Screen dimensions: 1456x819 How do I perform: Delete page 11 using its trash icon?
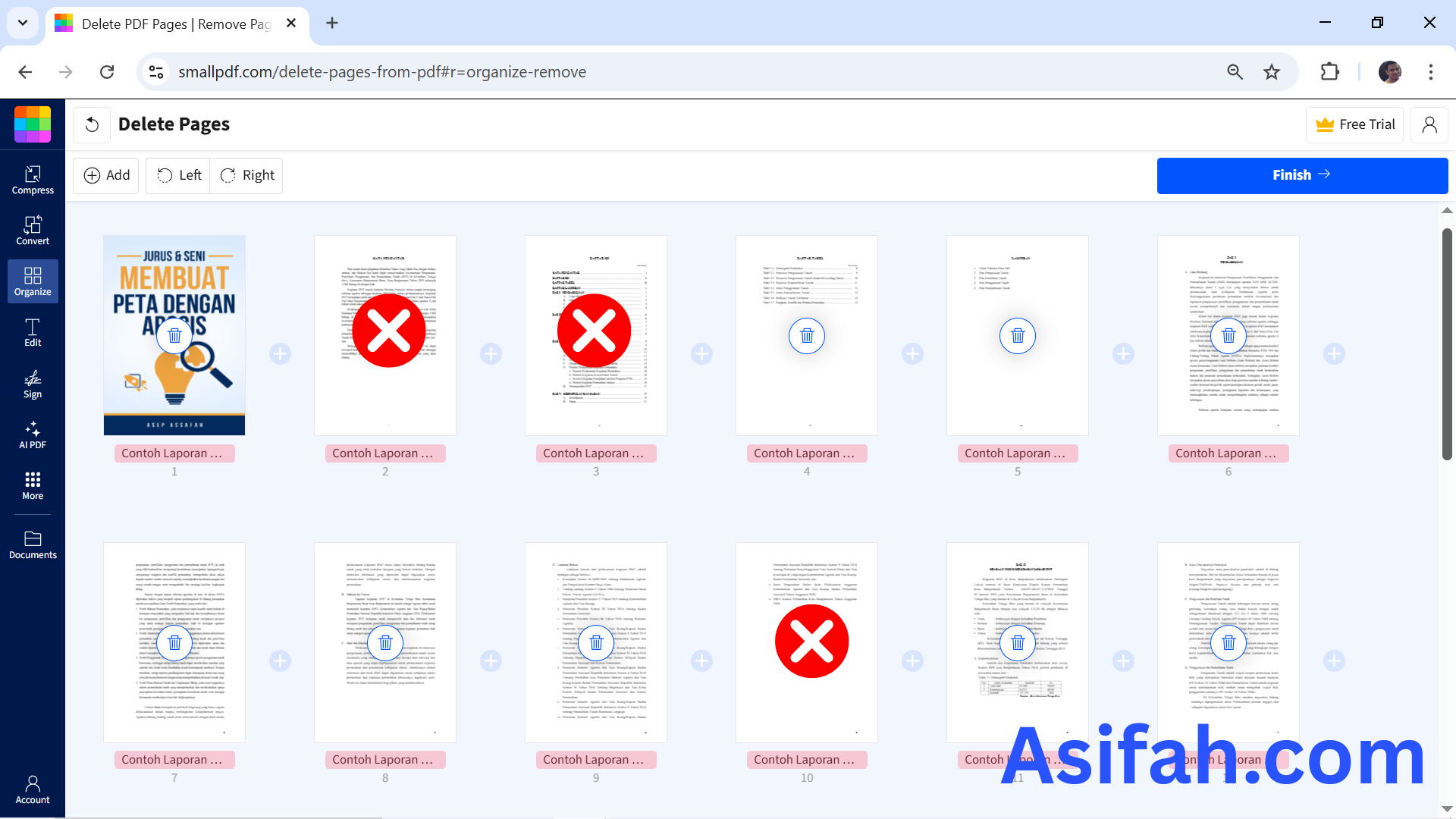coord(1018,643)
